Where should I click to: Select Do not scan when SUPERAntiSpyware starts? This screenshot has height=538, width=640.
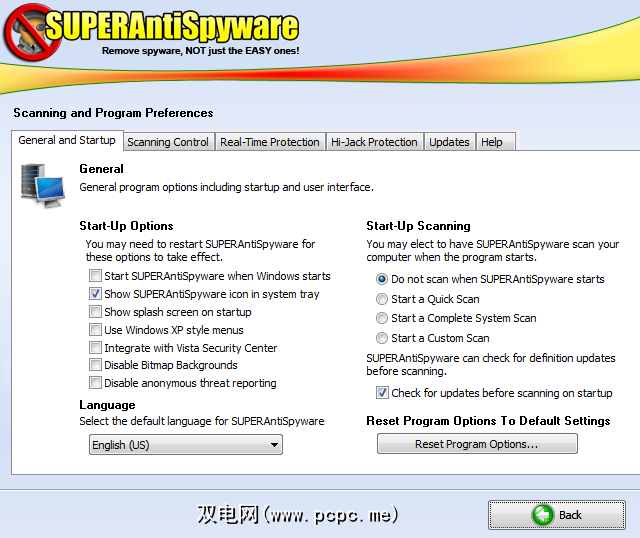click(382, 279)
